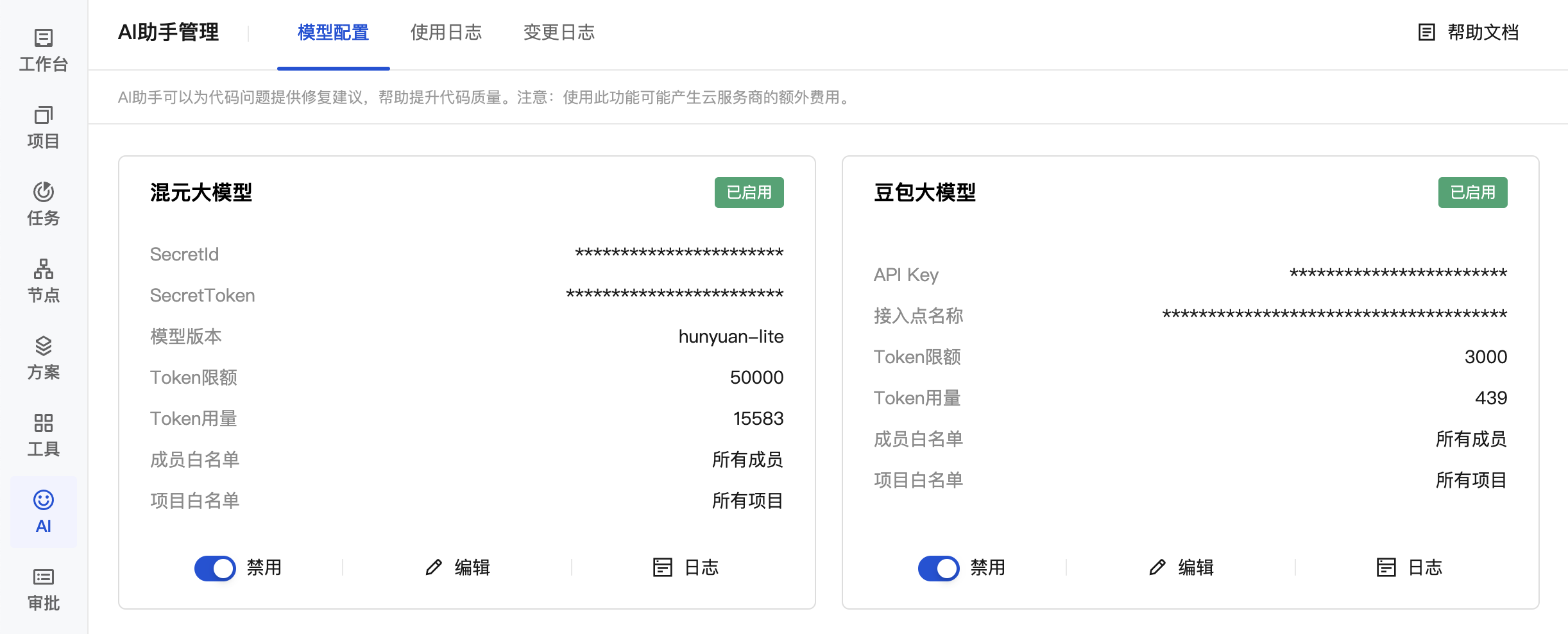Toggle off the 混元大模型 enable switch
The width and height of the screenshot is (1568, 634).
pos(215,568)
